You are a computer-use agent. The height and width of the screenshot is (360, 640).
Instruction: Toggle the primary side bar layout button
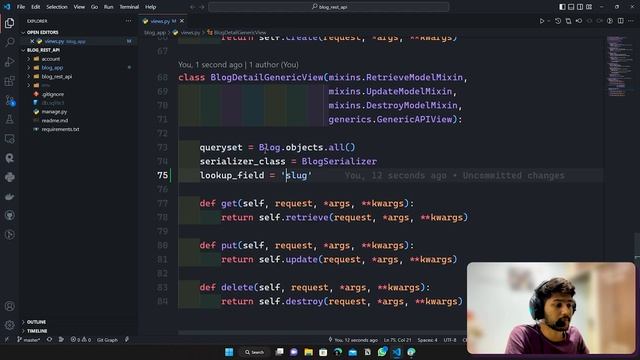click(x=562, y=7)
